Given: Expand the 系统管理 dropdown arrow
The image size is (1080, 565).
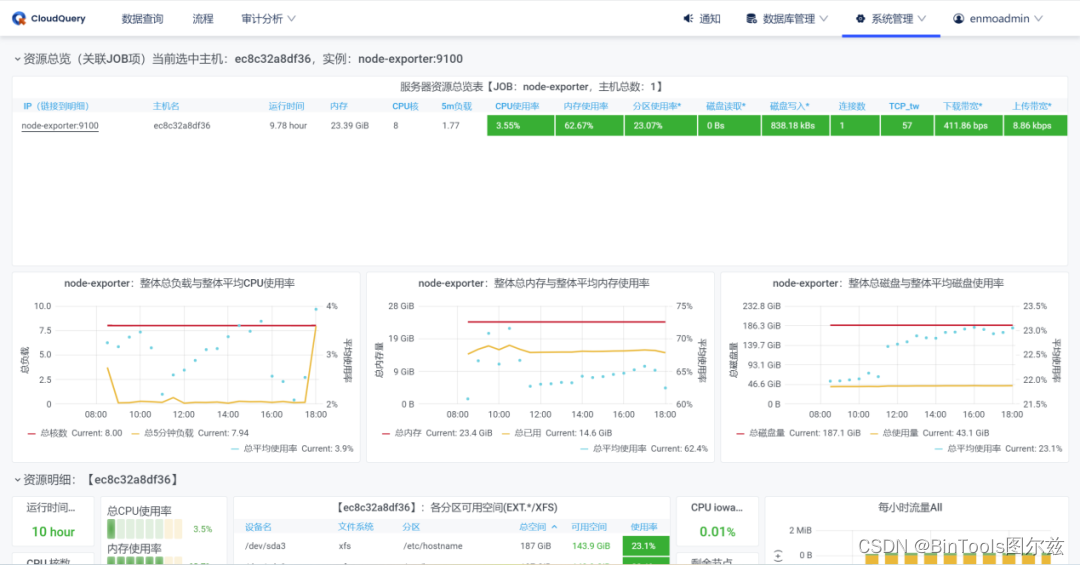Looking at the screenshot, I should click(x=922, y=19).
